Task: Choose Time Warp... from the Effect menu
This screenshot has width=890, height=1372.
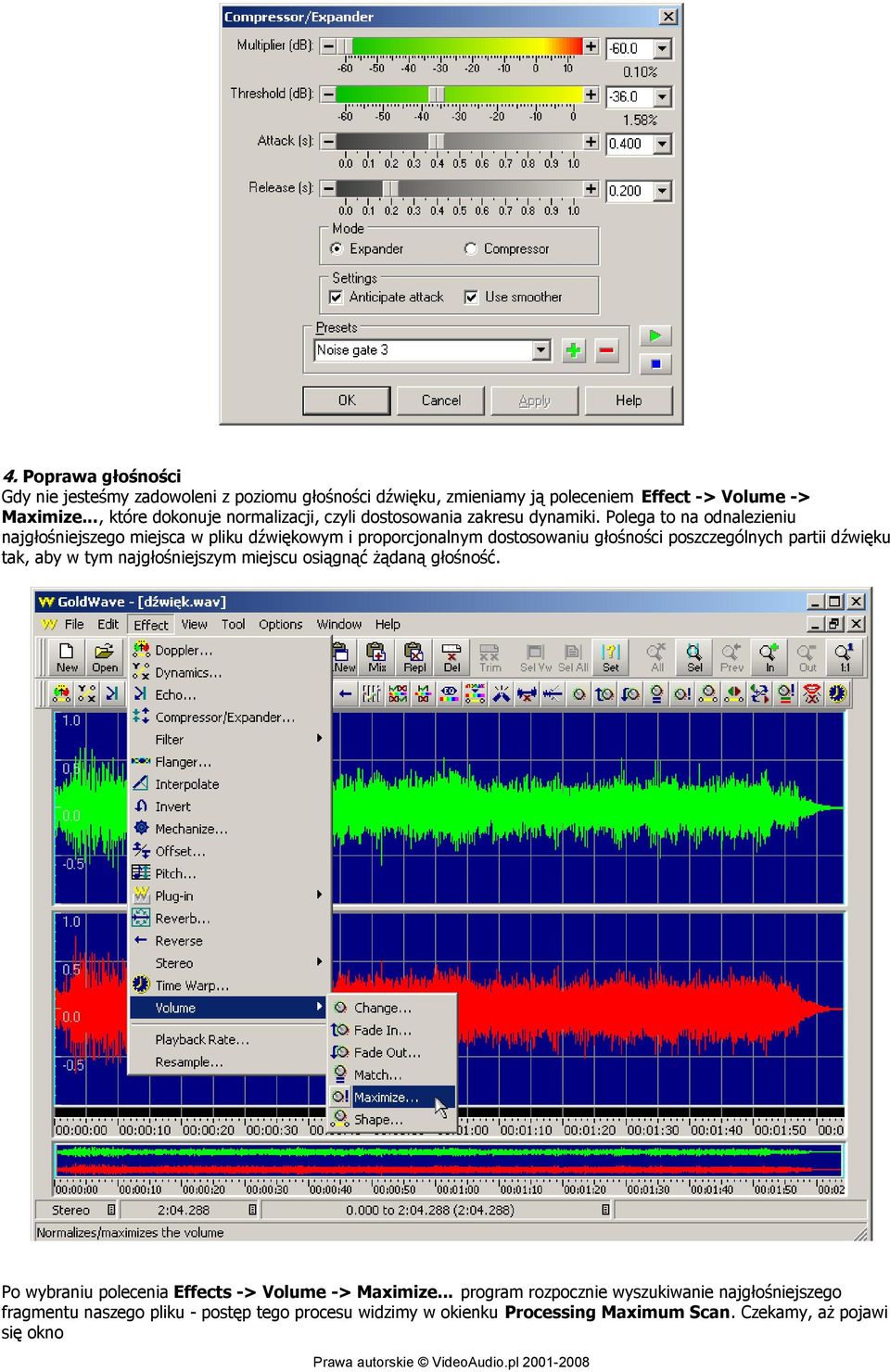Action: click(229, 985)
